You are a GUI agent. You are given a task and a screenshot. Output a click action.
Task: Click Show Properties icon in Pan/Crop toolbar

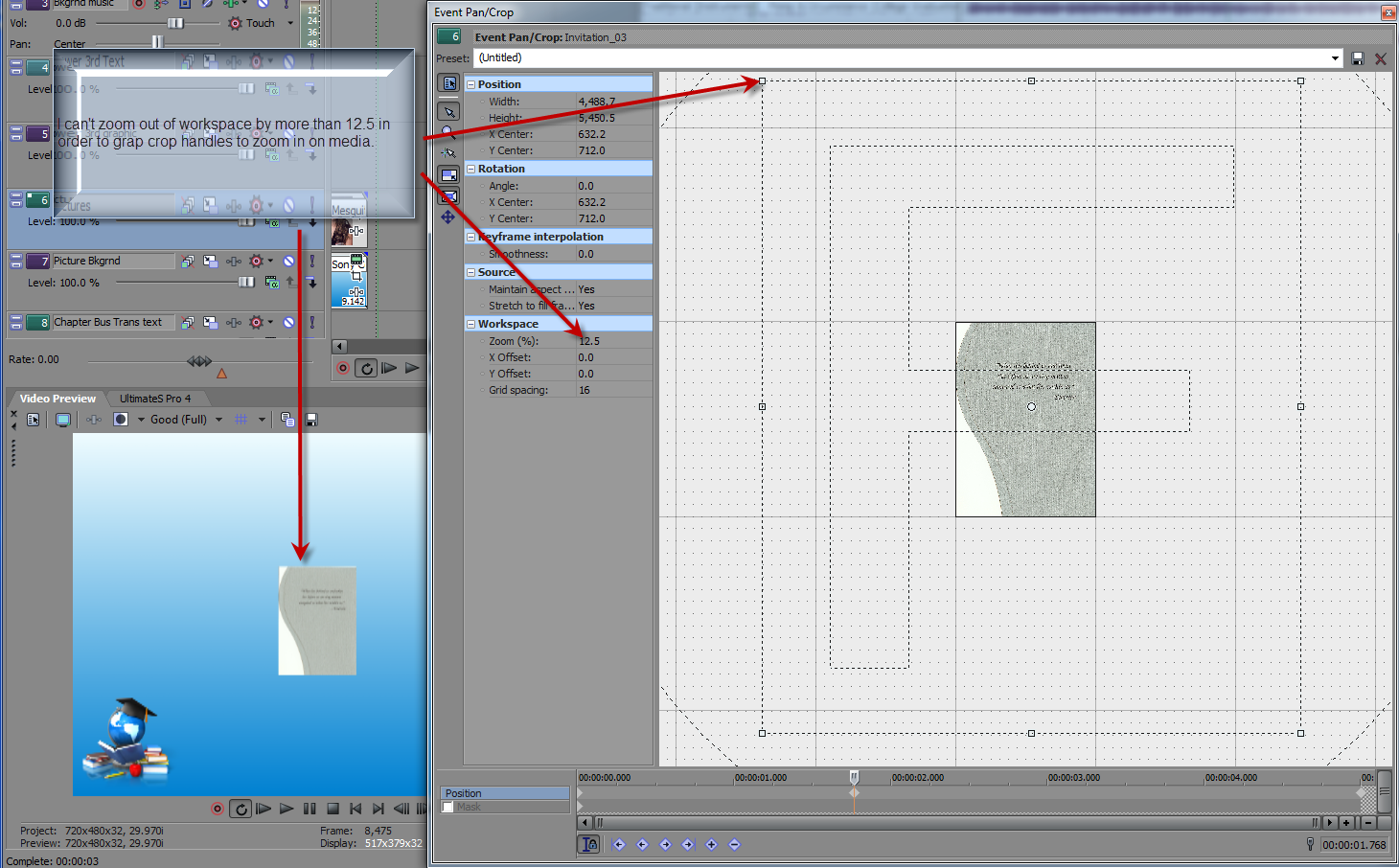coord(448,83)
